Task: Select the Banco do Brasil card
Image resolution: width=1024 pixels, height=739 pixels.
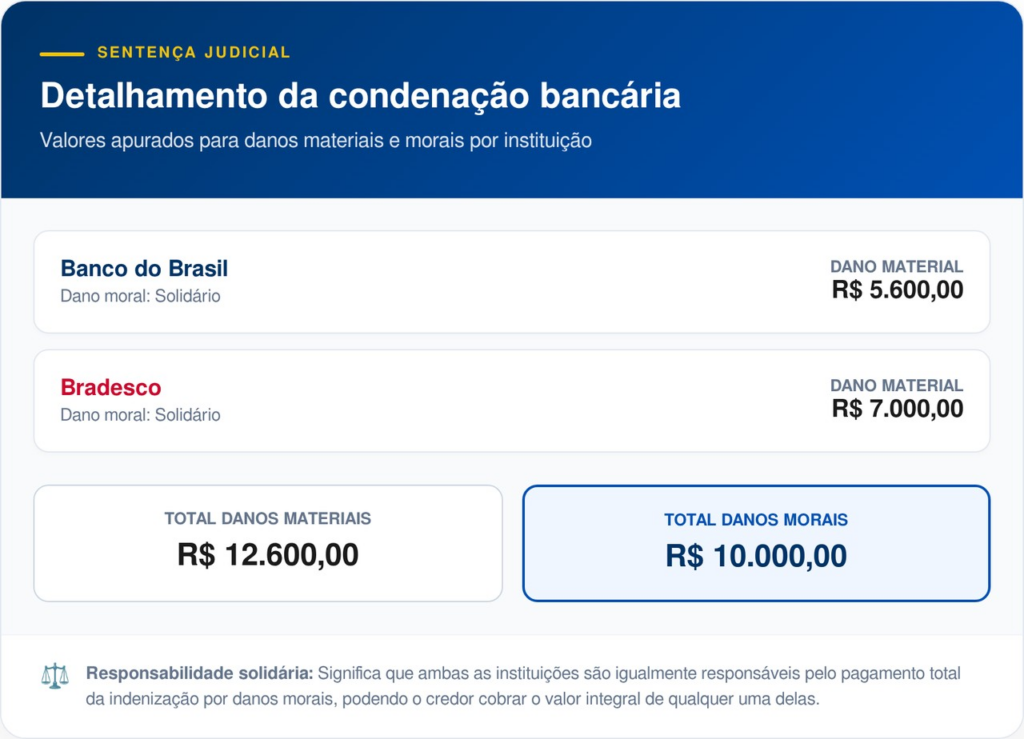Action: [x=511, y=282]
